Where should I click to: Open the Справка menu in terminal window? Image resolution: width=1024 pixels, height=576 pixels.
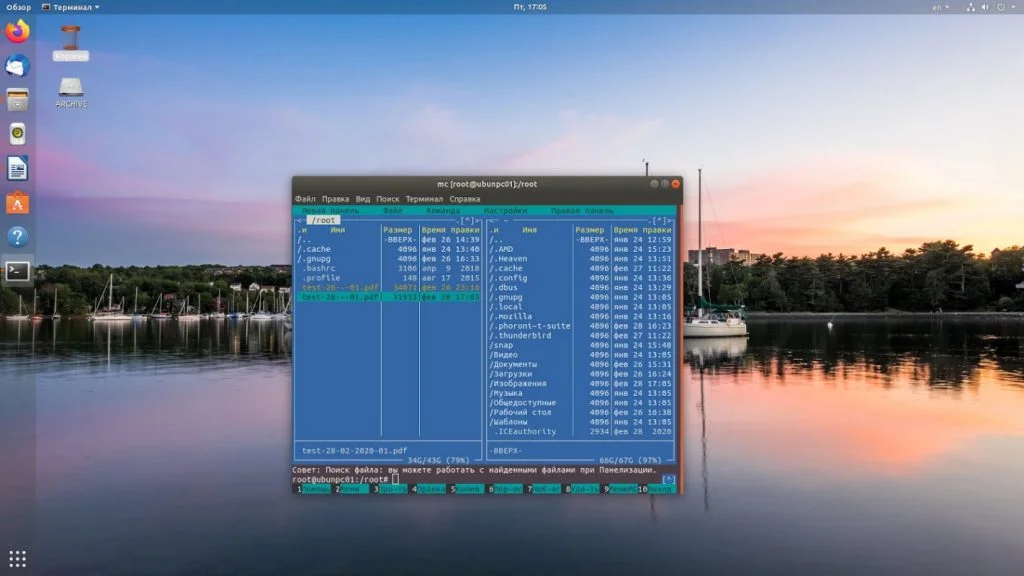click(x=465, y=199)
